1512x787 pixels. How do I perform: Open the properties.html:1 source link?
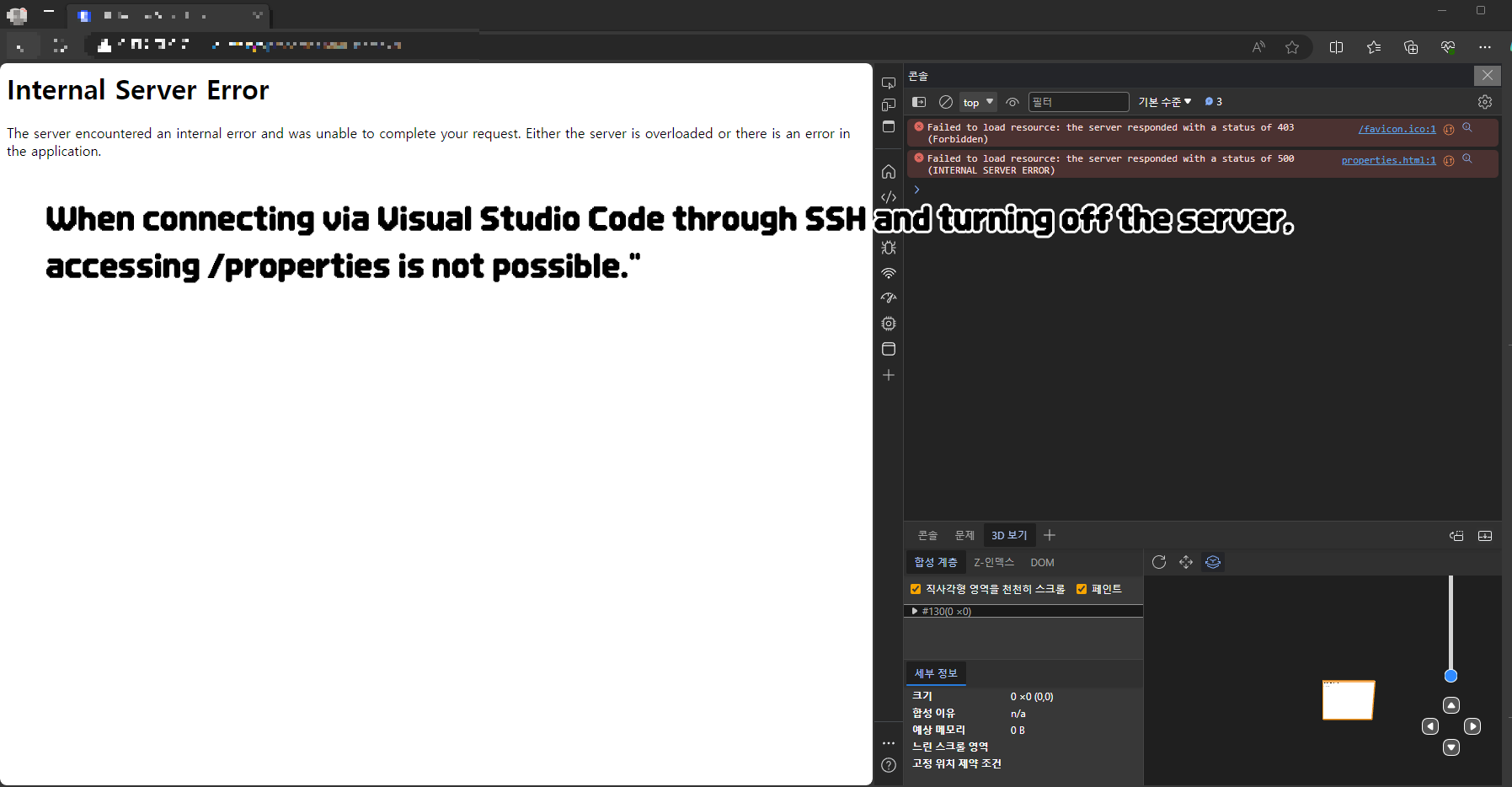pos(1388,160)
